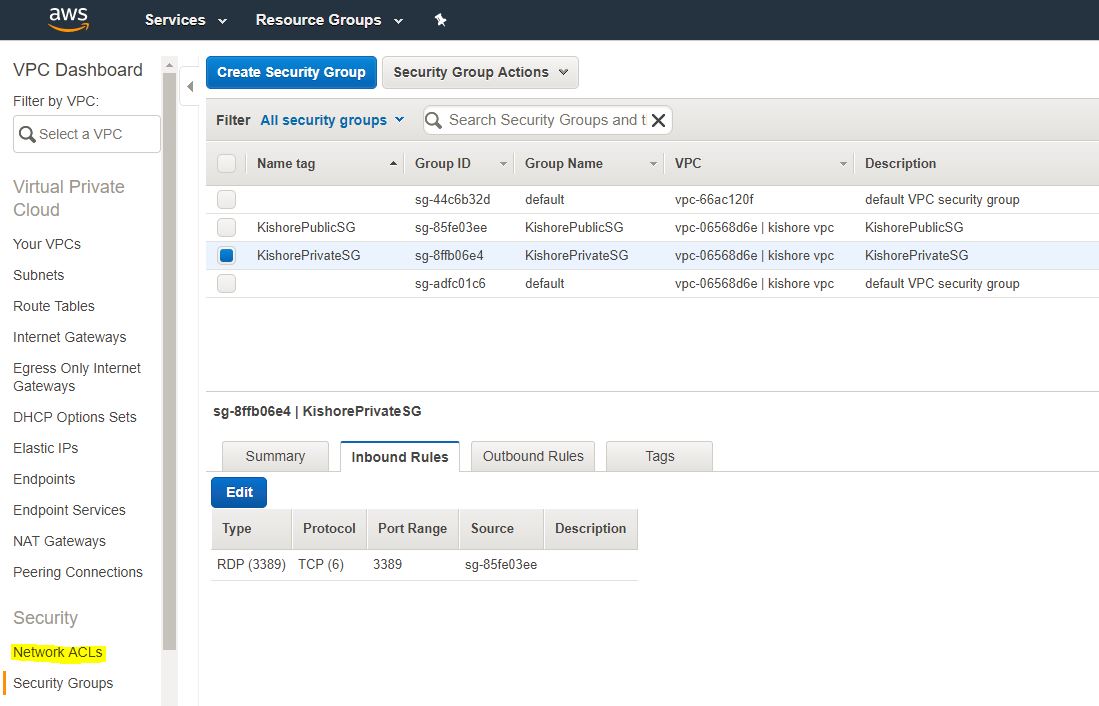Screen dimensions: 1099x706
Task: Switch to the Outbound Rules tab
Action: 533,456
